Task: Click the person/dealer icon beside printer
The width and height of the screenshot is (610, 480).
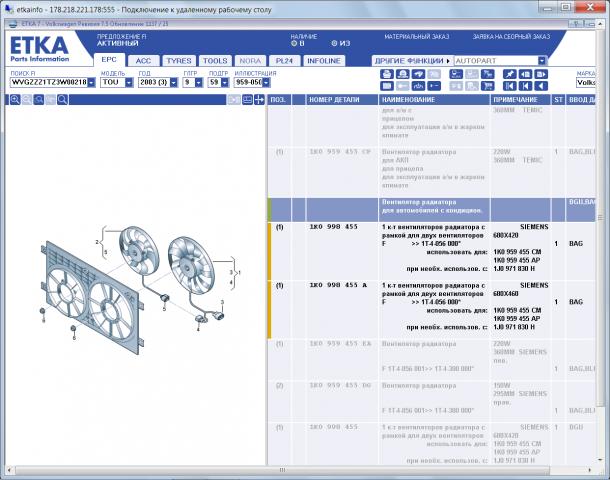Action: coord(403,74)
